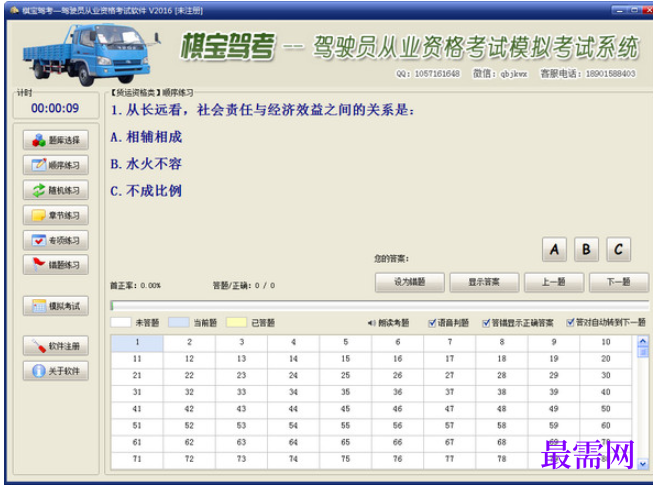Jump to question 71
Viewport: 653px width, 486px height.
point(137,459)
